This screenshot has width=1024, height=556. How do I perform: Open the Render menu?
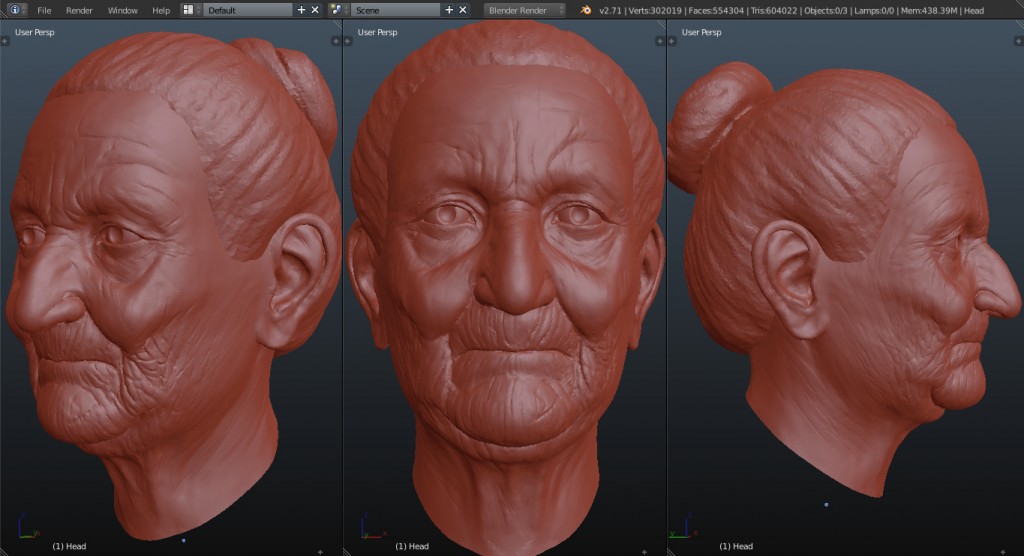[x=79, y=10]
